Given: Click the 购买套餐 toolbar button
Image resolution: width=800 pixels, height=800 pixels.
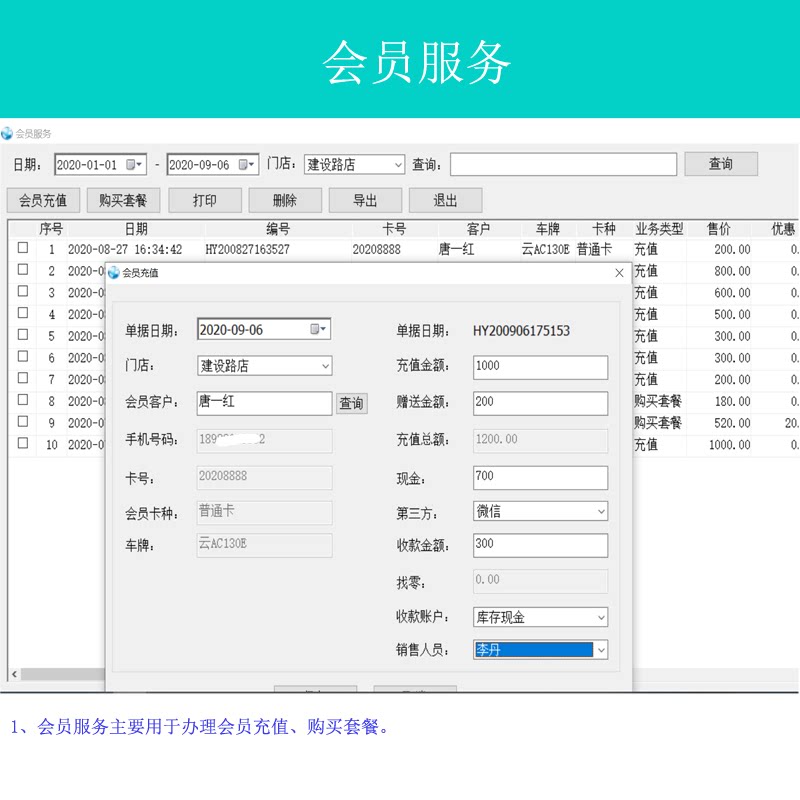Looking at the screenshot, I should 123,200.
